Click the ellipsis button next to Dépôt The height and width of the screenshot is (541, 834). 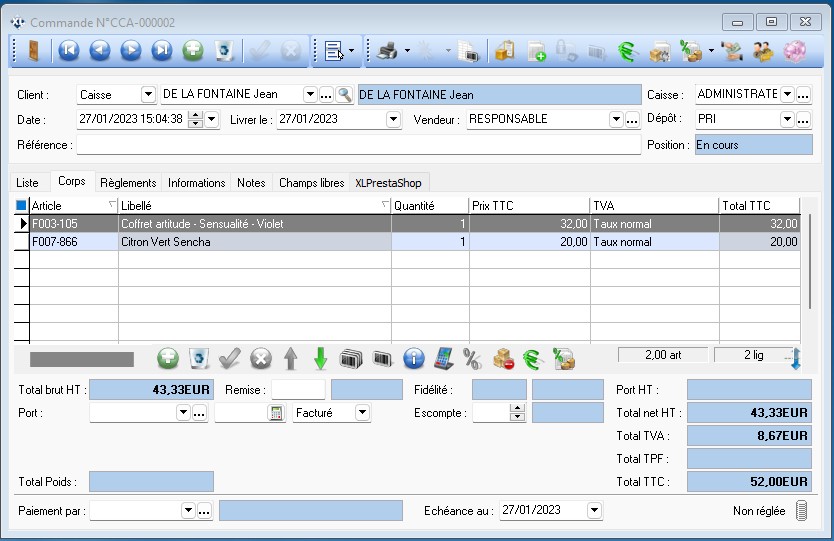[803, 119]
